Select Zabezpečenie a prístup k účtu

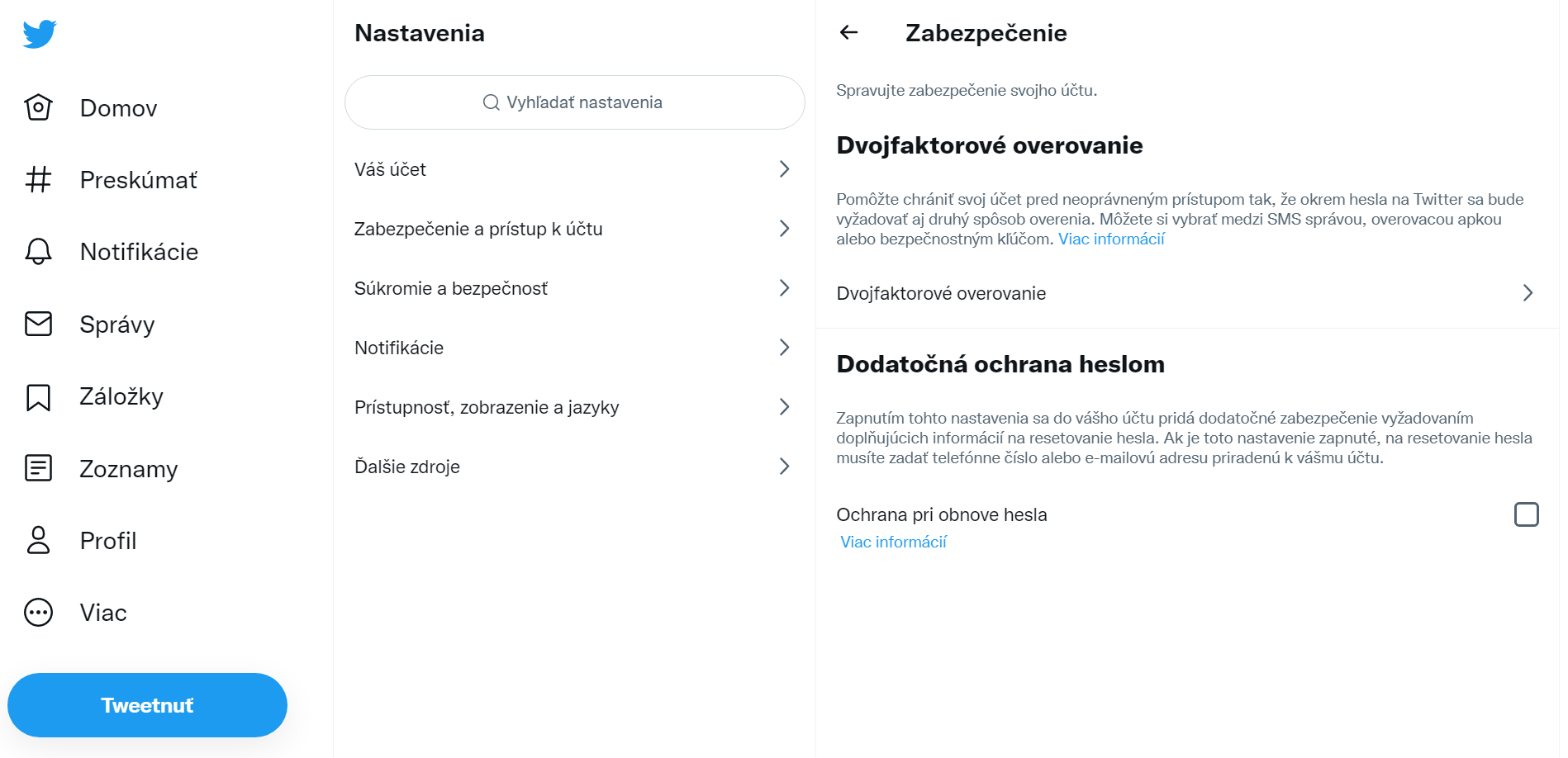(x=478, y=229)
